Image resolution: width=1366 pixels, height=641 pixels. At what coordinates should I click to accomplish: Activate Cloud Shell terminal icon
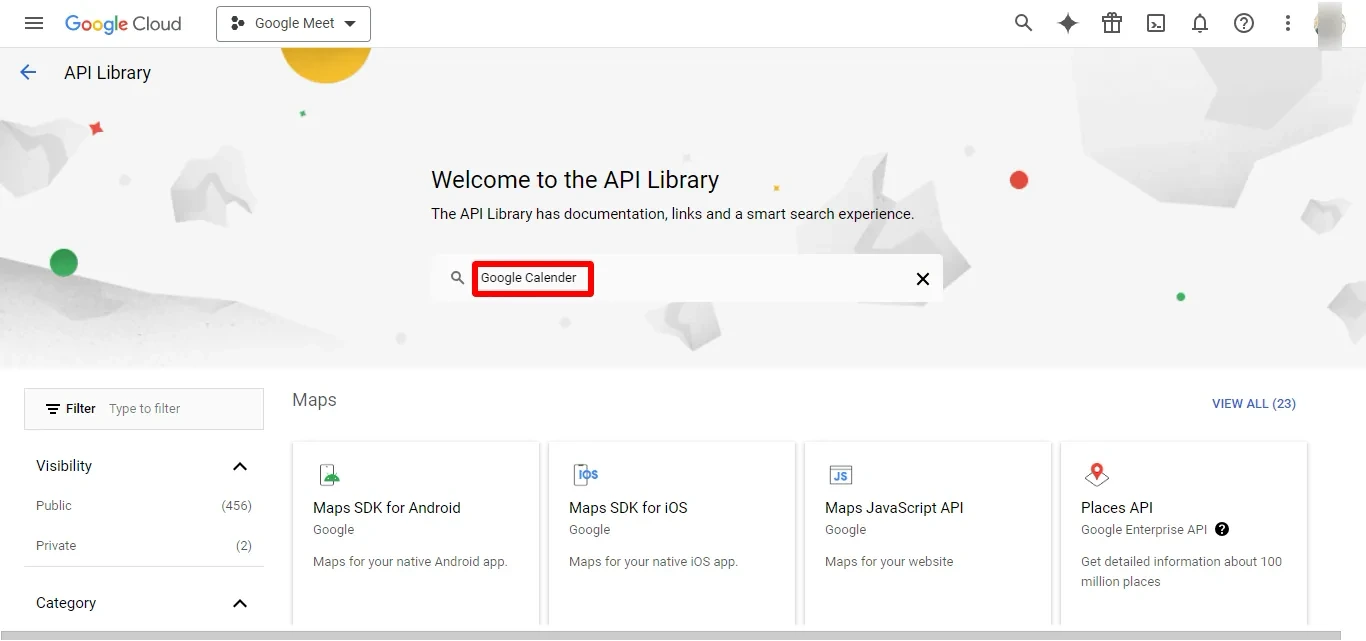(1156, 23)
